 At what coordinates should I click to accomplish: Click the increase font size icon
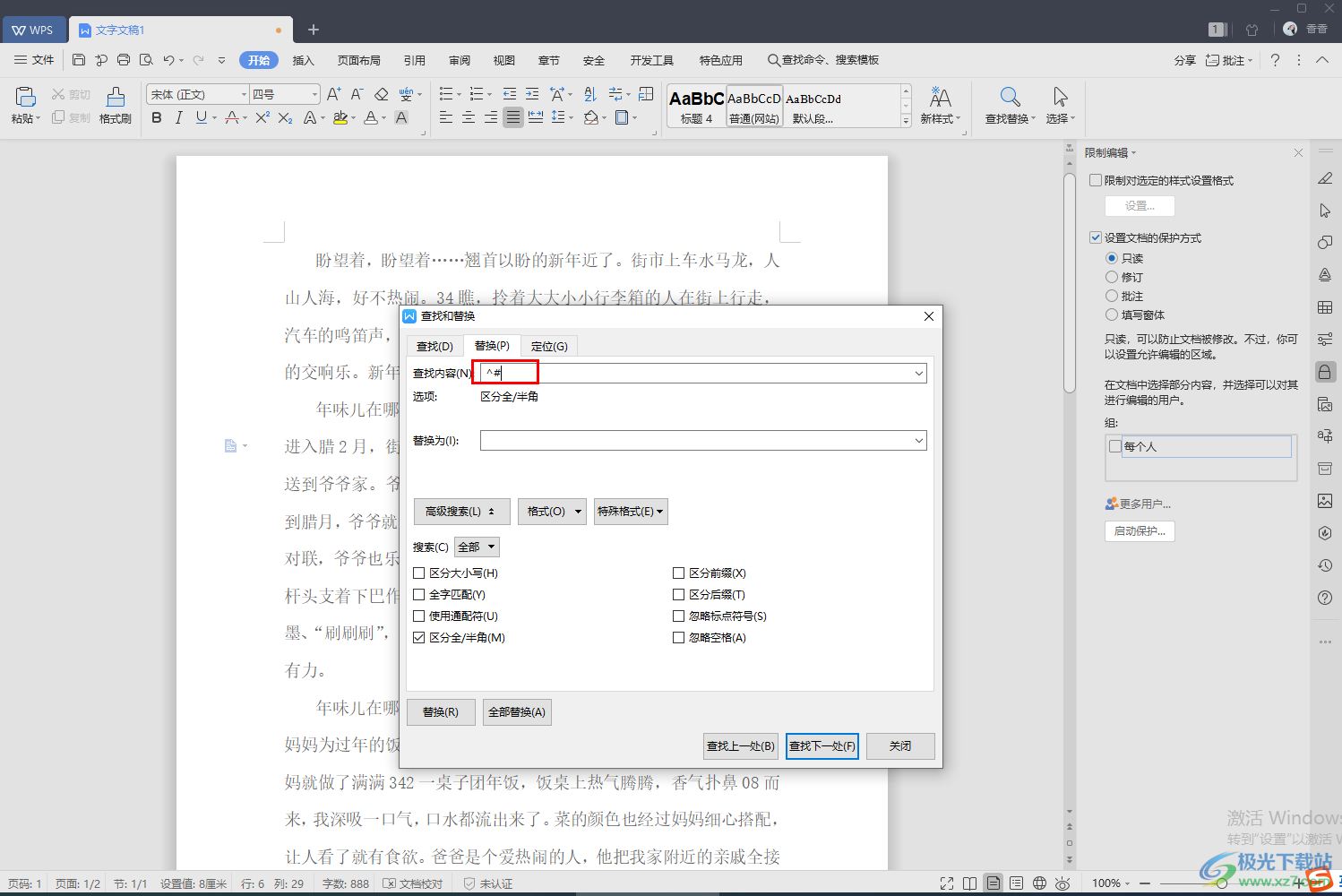click(x=334, y=94)
